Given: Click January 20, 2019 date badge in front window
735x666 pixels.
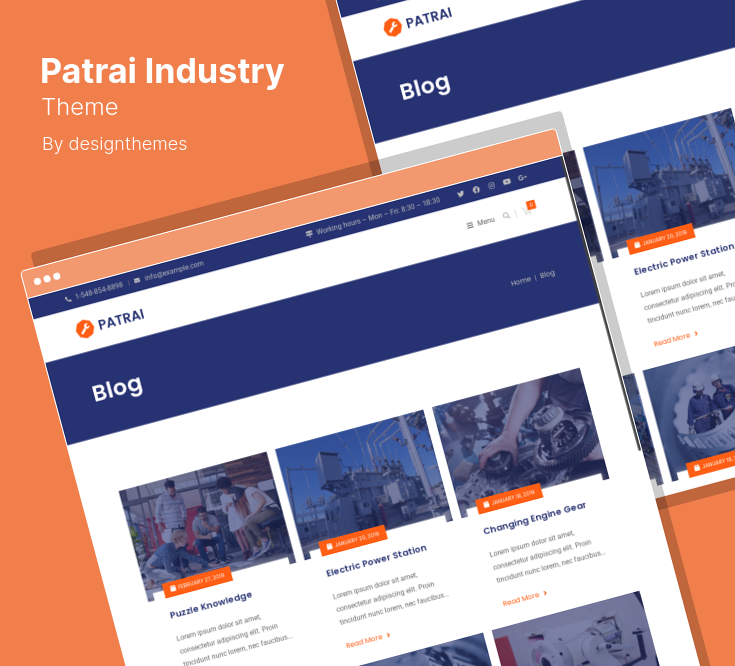Looking at the screenshot, I should tap(353, 540).
